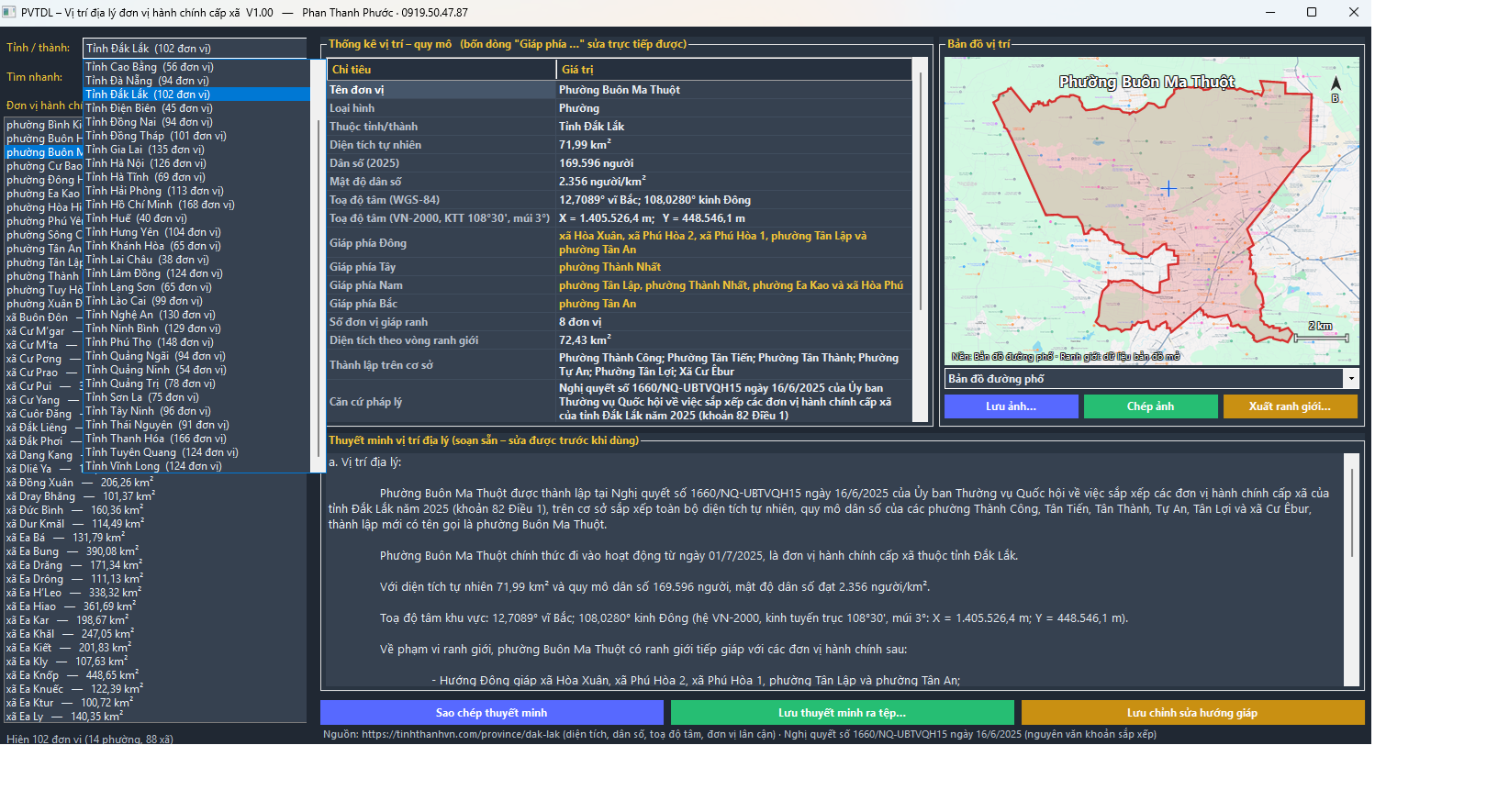
Task: Select xã Đồng Xuân in unit list
Action: point(154,483)
